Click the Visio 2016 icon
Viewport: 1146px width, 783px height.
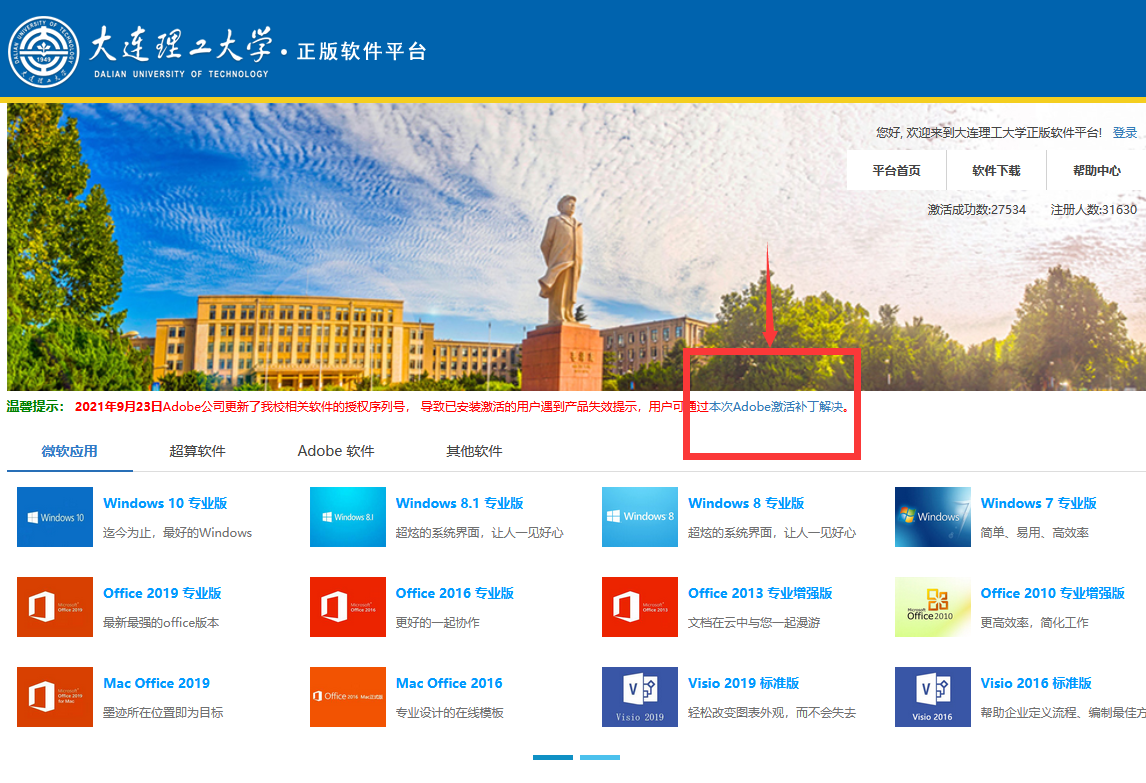932,697
